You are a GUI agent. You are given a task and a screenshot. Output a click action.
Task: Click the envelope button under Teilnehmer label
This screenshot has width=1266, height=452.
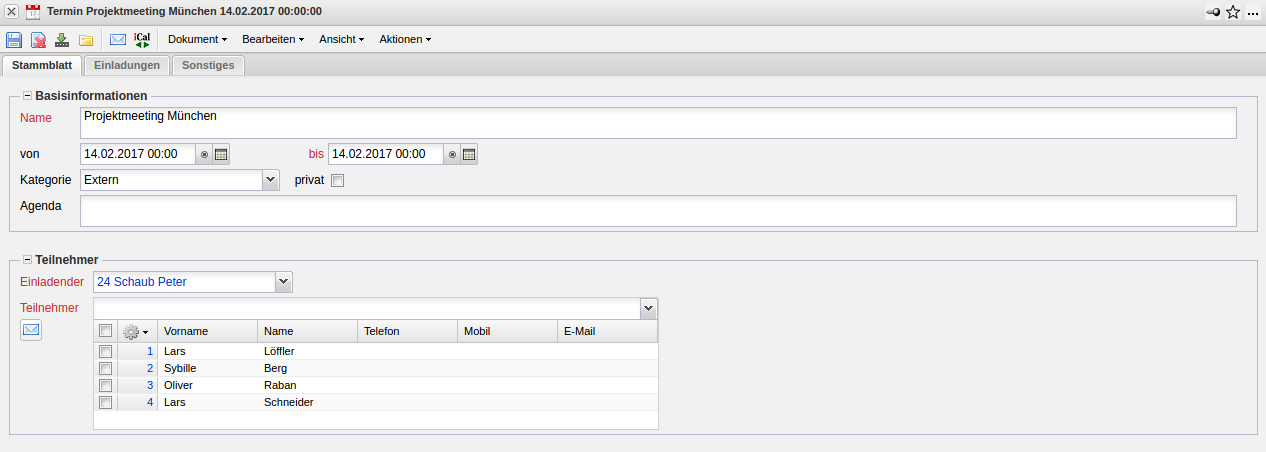pos(31,329)
